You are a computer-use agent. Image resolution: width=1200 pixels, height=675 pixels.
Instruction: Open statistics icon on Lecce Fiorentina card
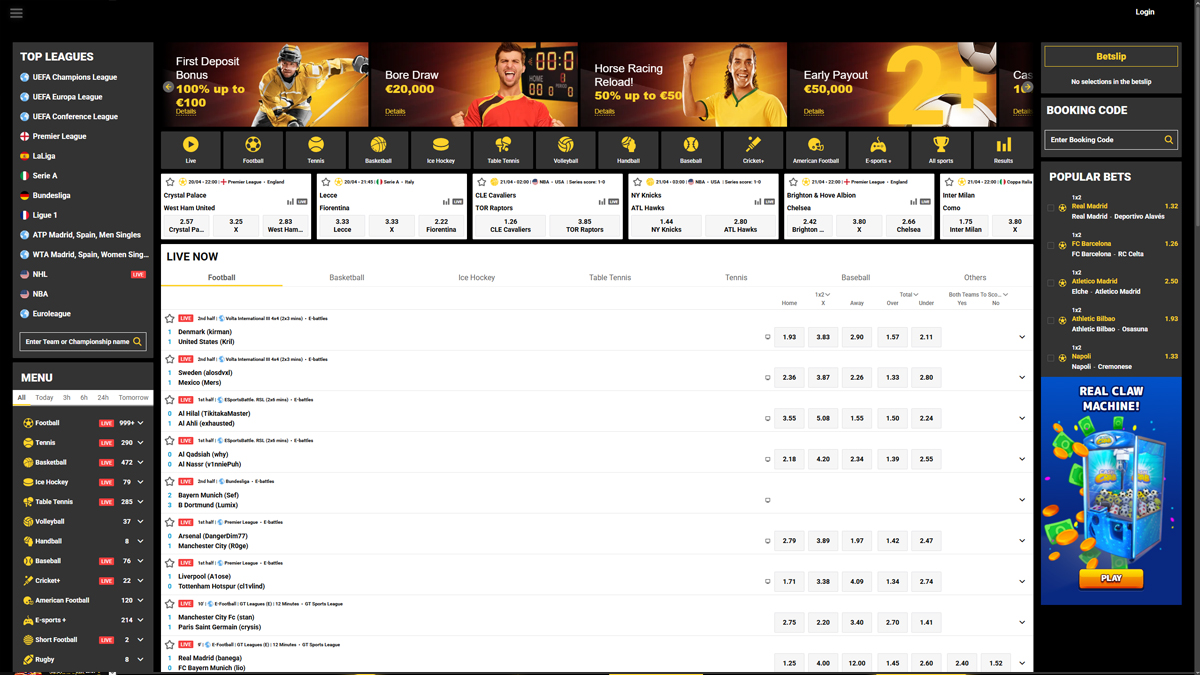point(446,201)
